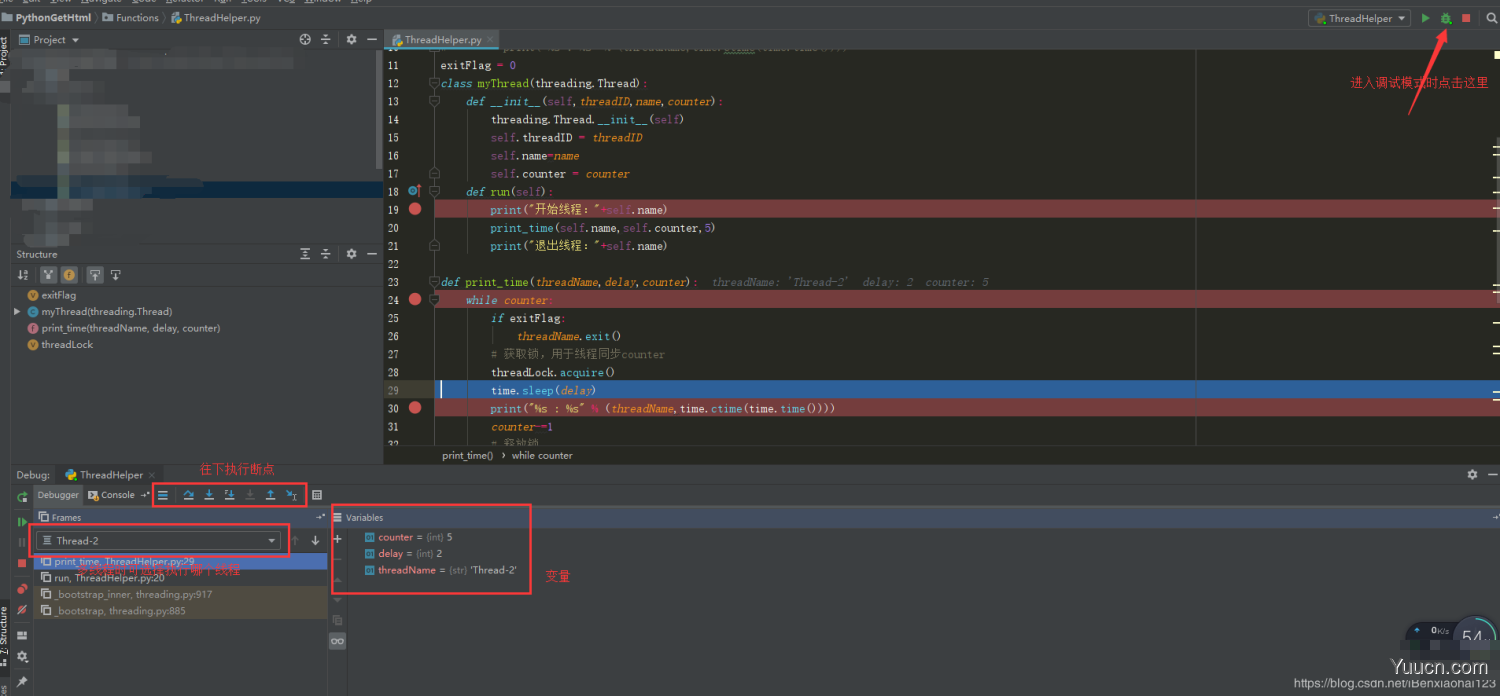Close the ThreadHelper Debug session tab
This screenshot has width=1500, height=696.
coord(152,475)
